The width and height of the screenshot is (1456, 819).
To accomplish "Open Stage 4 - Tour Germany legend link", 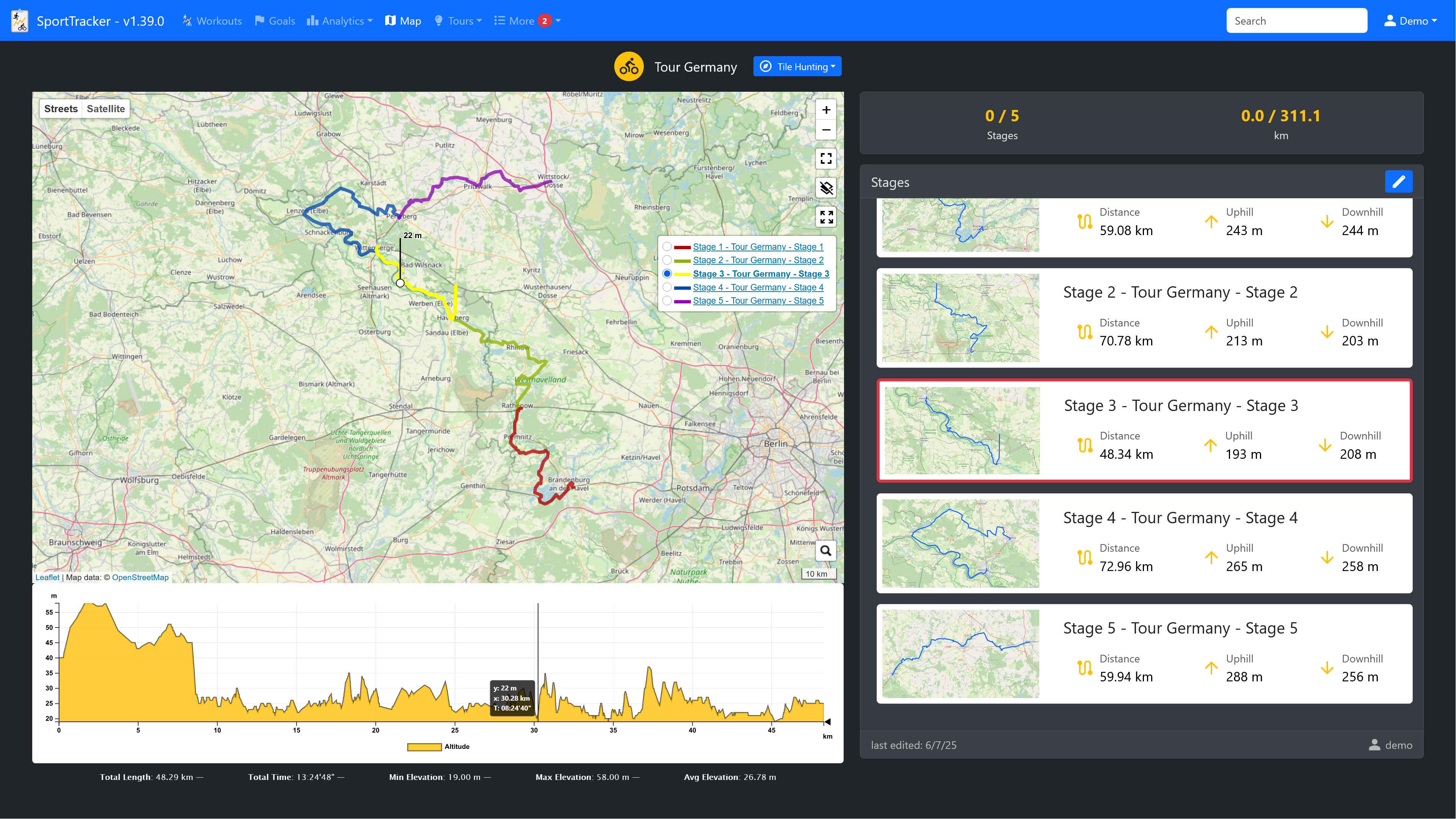I will coord(758,287).
